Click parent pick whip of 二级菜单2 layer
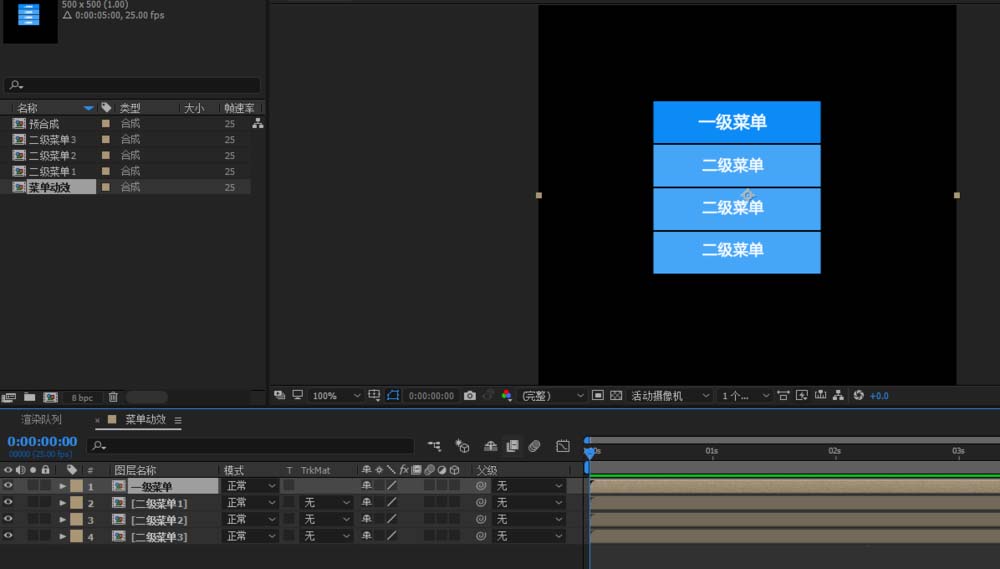The width and height of the screenshot is (1000, 569). pyautogui.click(x=481, y=519)
